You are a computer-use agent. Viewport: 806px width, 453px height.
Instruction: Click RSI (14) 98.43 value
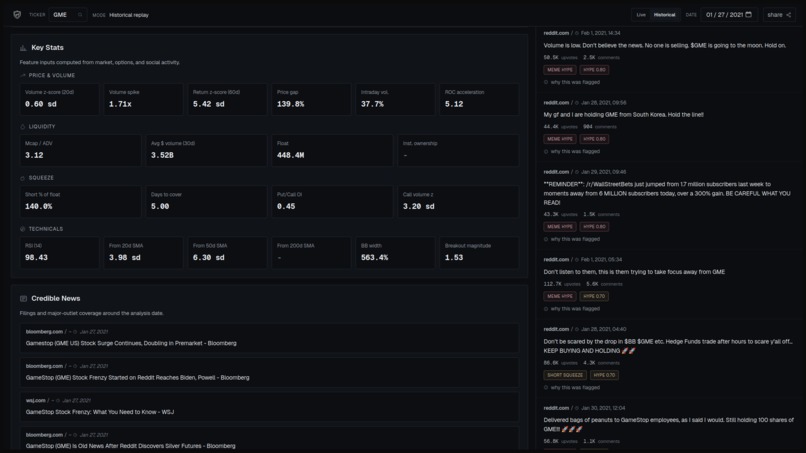pos(36,258)
